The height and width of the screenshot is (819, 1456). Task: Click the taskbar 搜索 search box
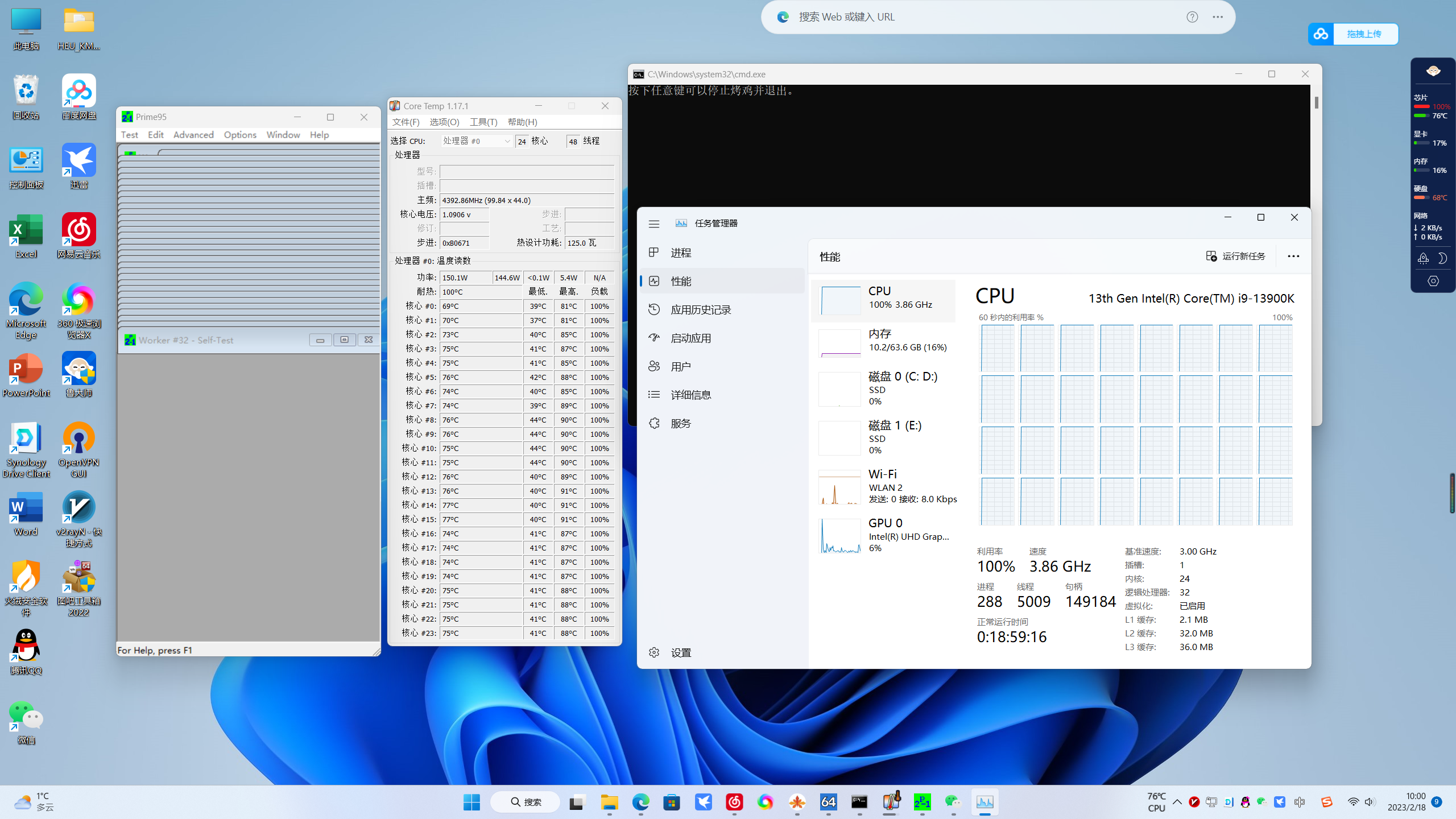click(x=526, y=802)
